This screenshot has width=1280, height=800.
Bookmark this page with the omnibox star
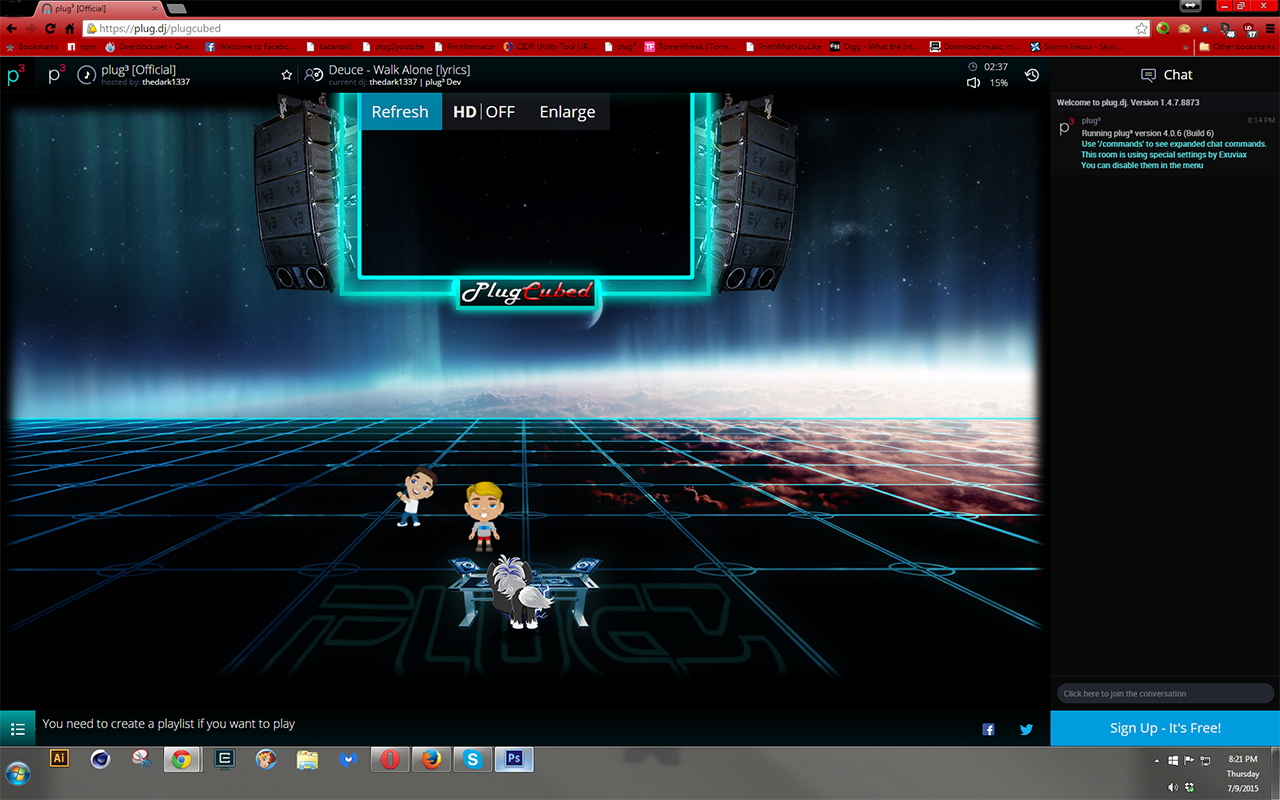[x=1141, y=29]
